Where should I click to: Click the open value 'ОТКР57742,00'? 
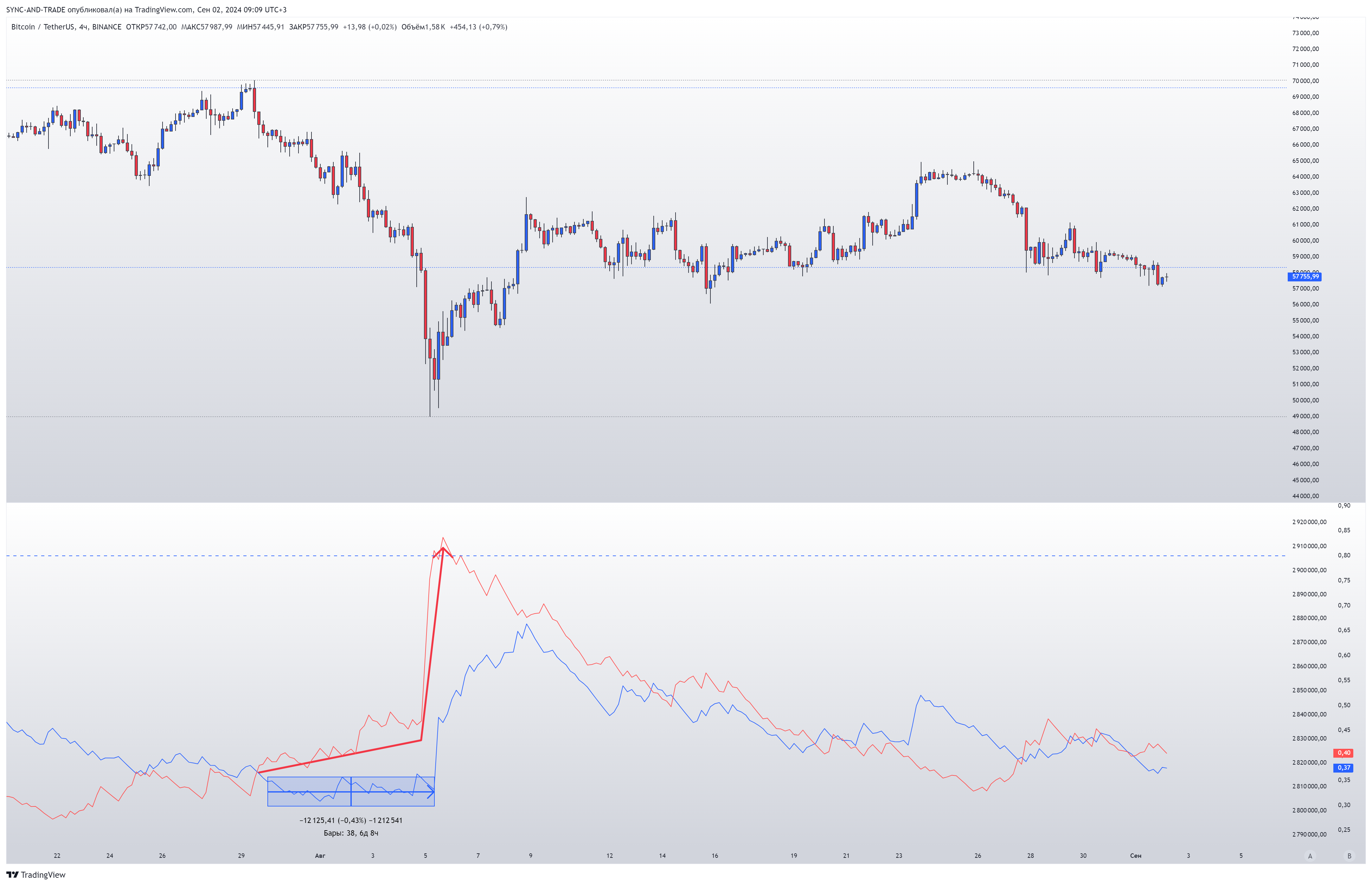coord(151,27)
